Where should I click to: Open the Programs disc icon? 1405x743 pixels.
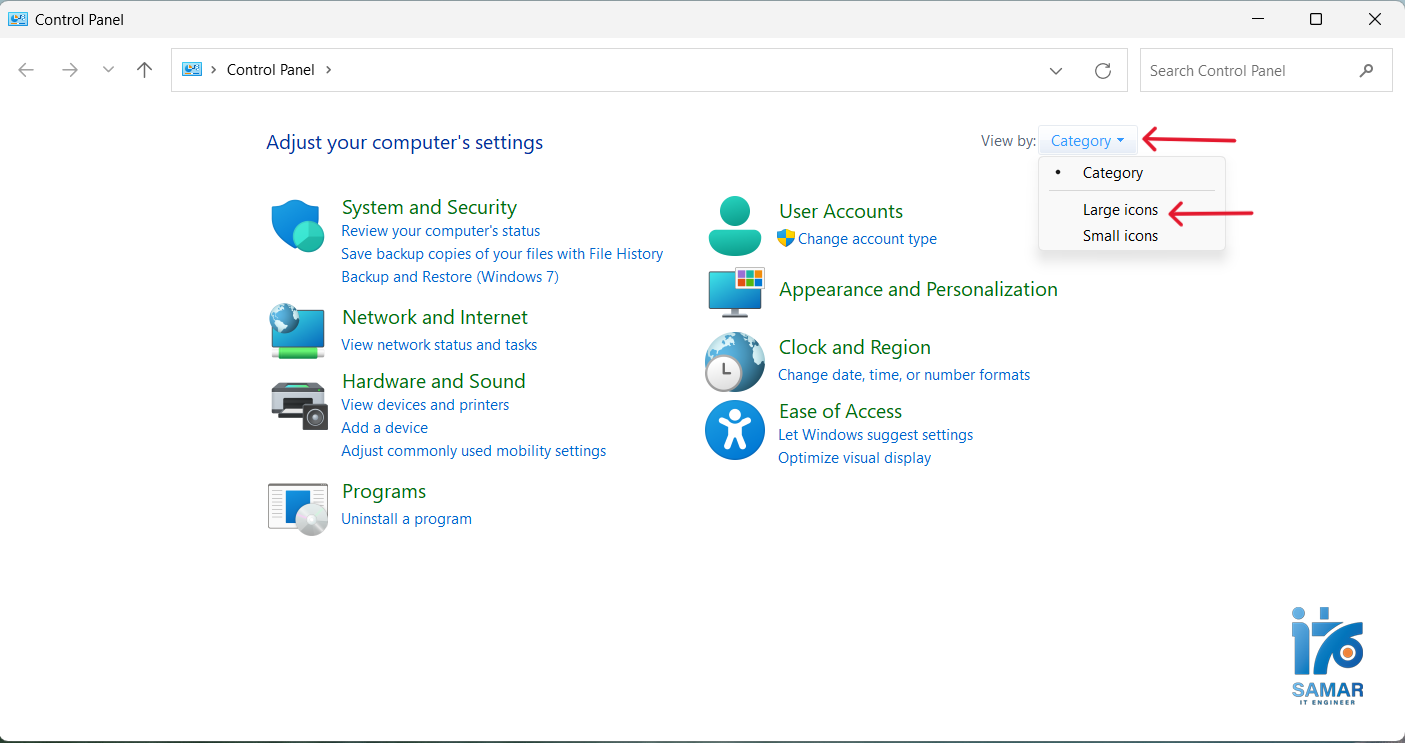click(298, 508)
